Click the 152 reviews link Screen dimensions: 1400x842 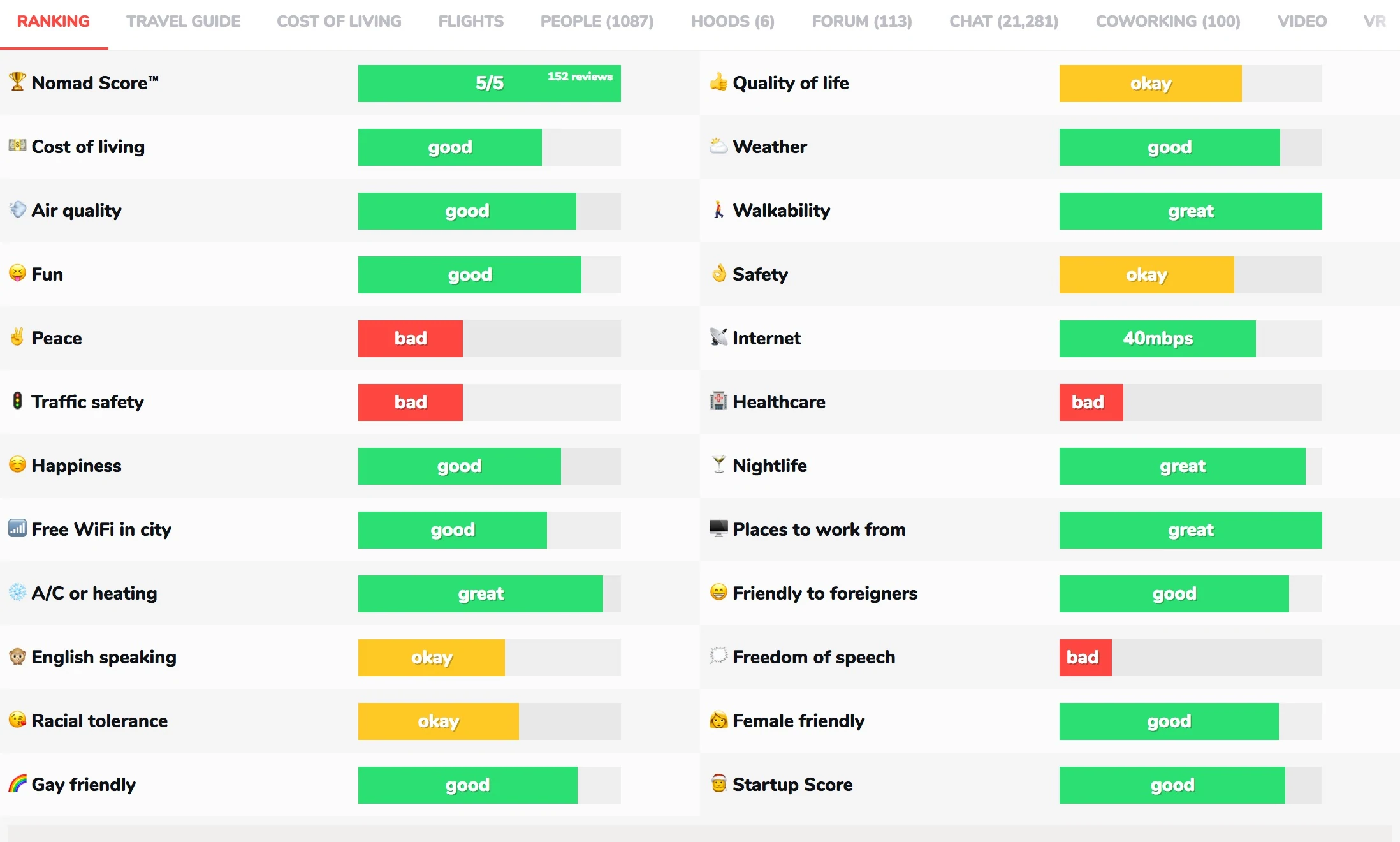pyautogui.click(x=580, y=77)
